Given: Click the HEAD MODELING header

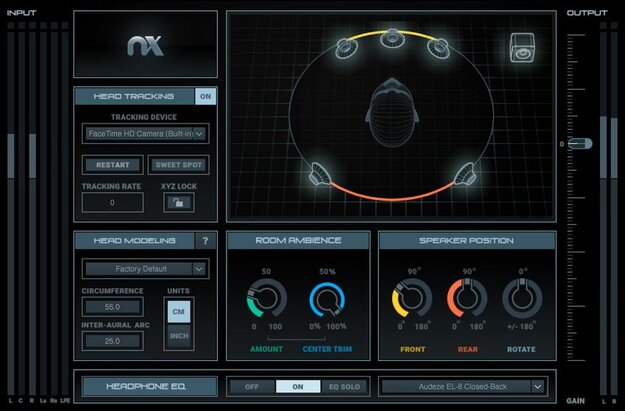Looking at the screenshot, I should coord(134,241).
